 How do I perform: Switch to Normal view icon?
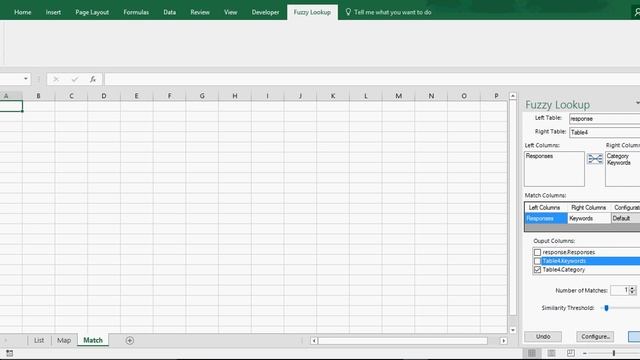(x=532, y=353)
